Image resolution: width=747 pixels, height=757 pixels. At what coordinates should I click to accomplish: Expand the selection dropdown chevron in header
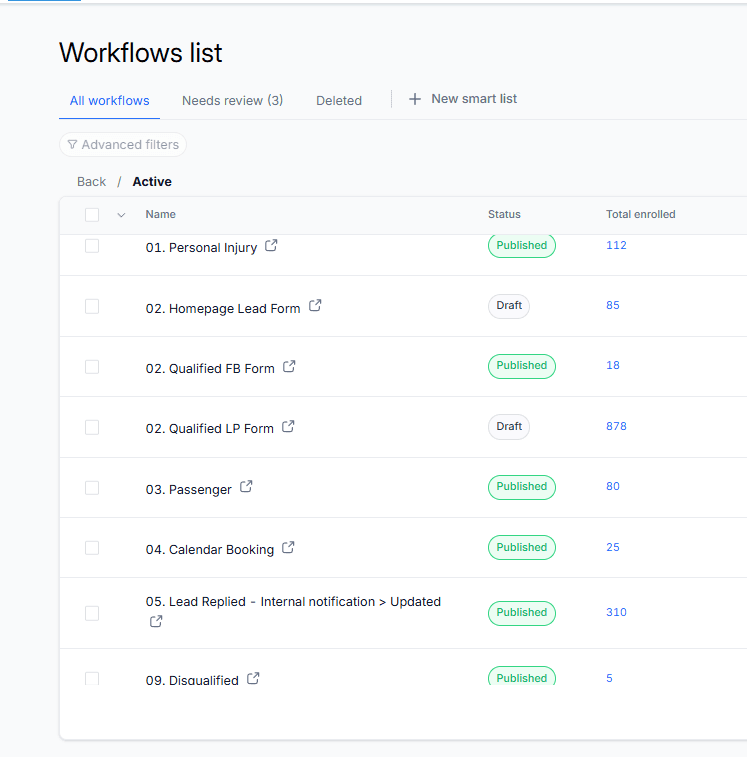click(x=121, y=215)
